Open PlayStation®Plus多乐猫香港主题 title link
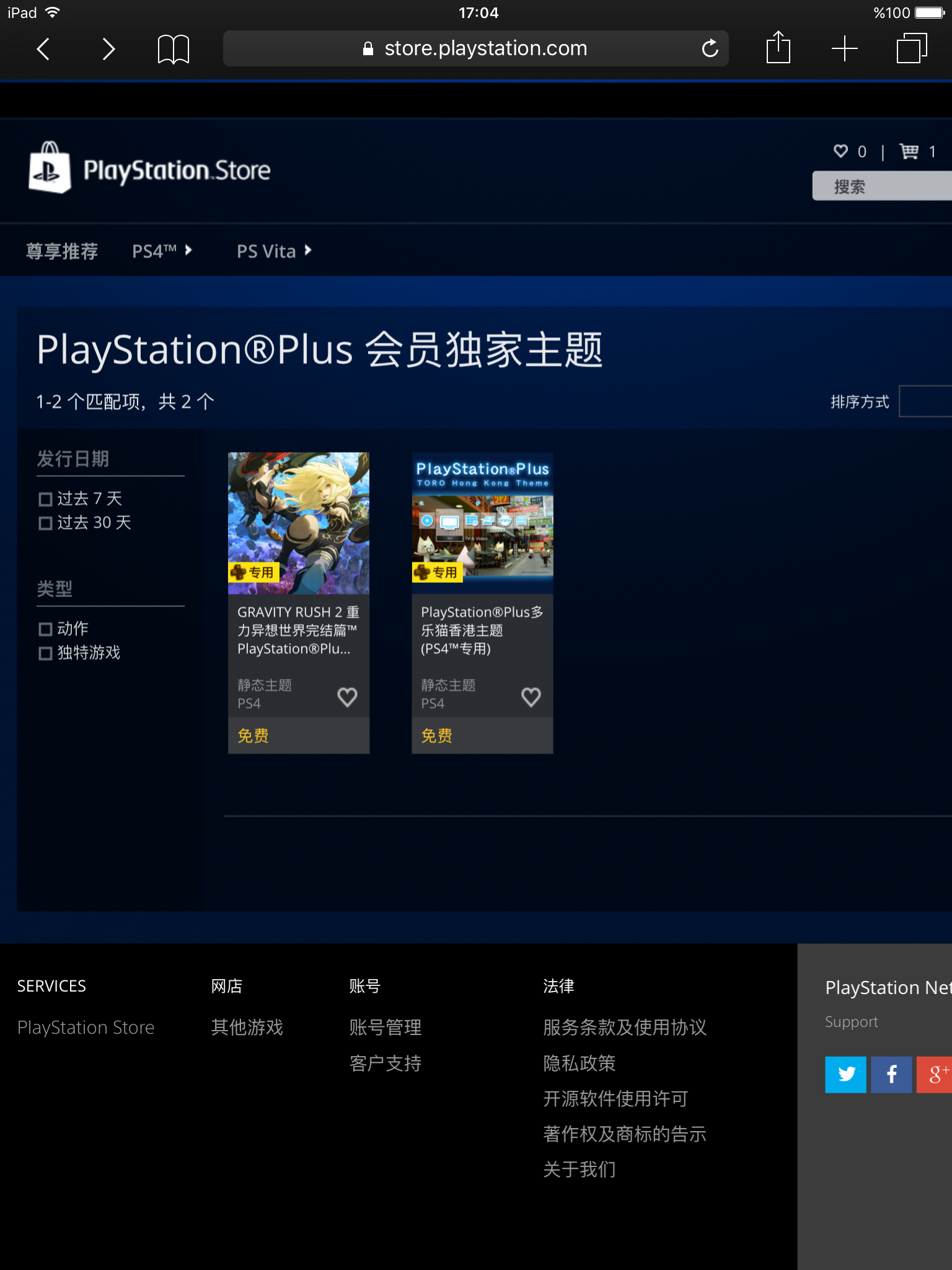Viewport: 952px width, 1270px height. click(482, 630)
